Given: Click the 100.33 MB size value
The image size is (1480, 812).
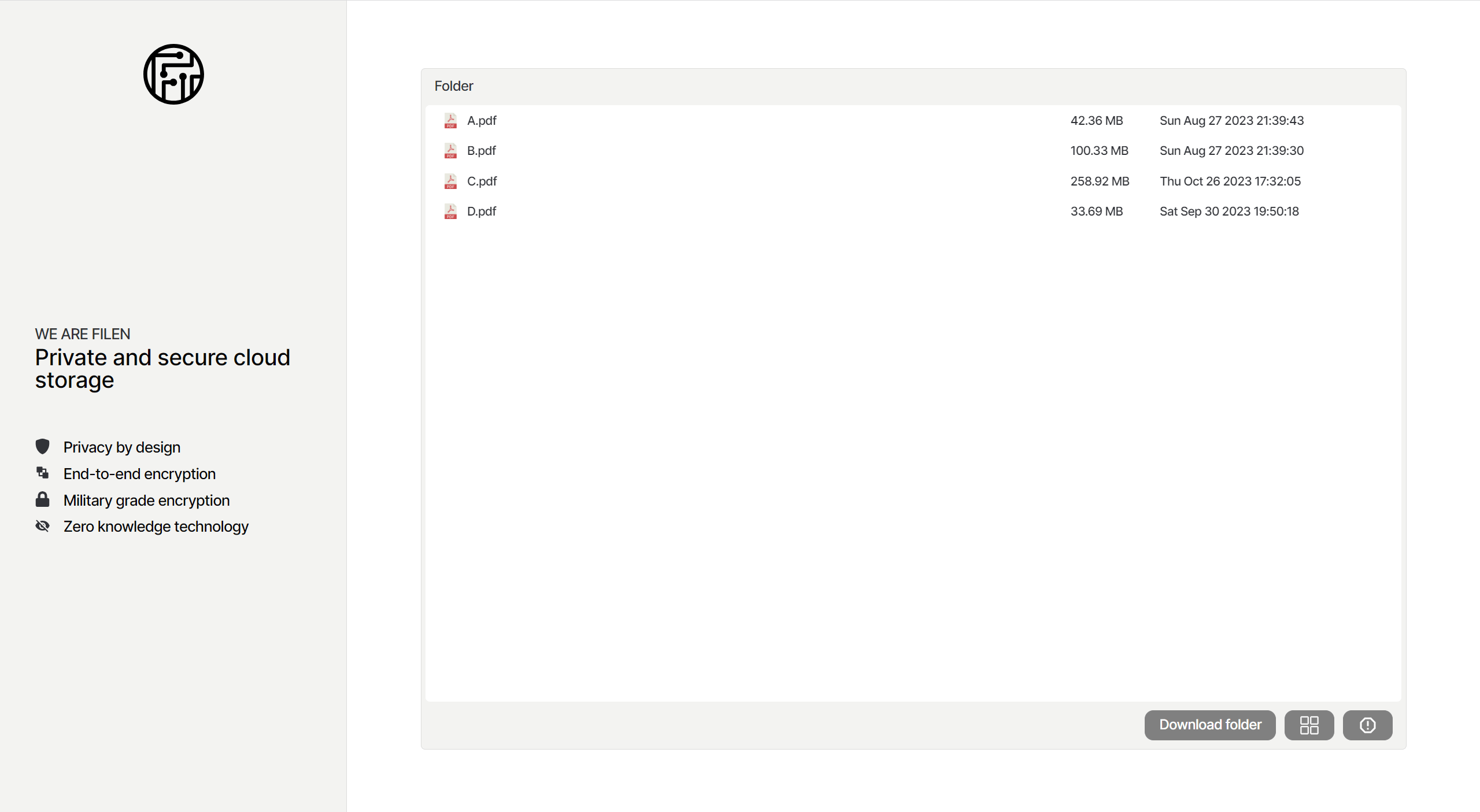Looking at the screenshot, I should click(1099, 150).
